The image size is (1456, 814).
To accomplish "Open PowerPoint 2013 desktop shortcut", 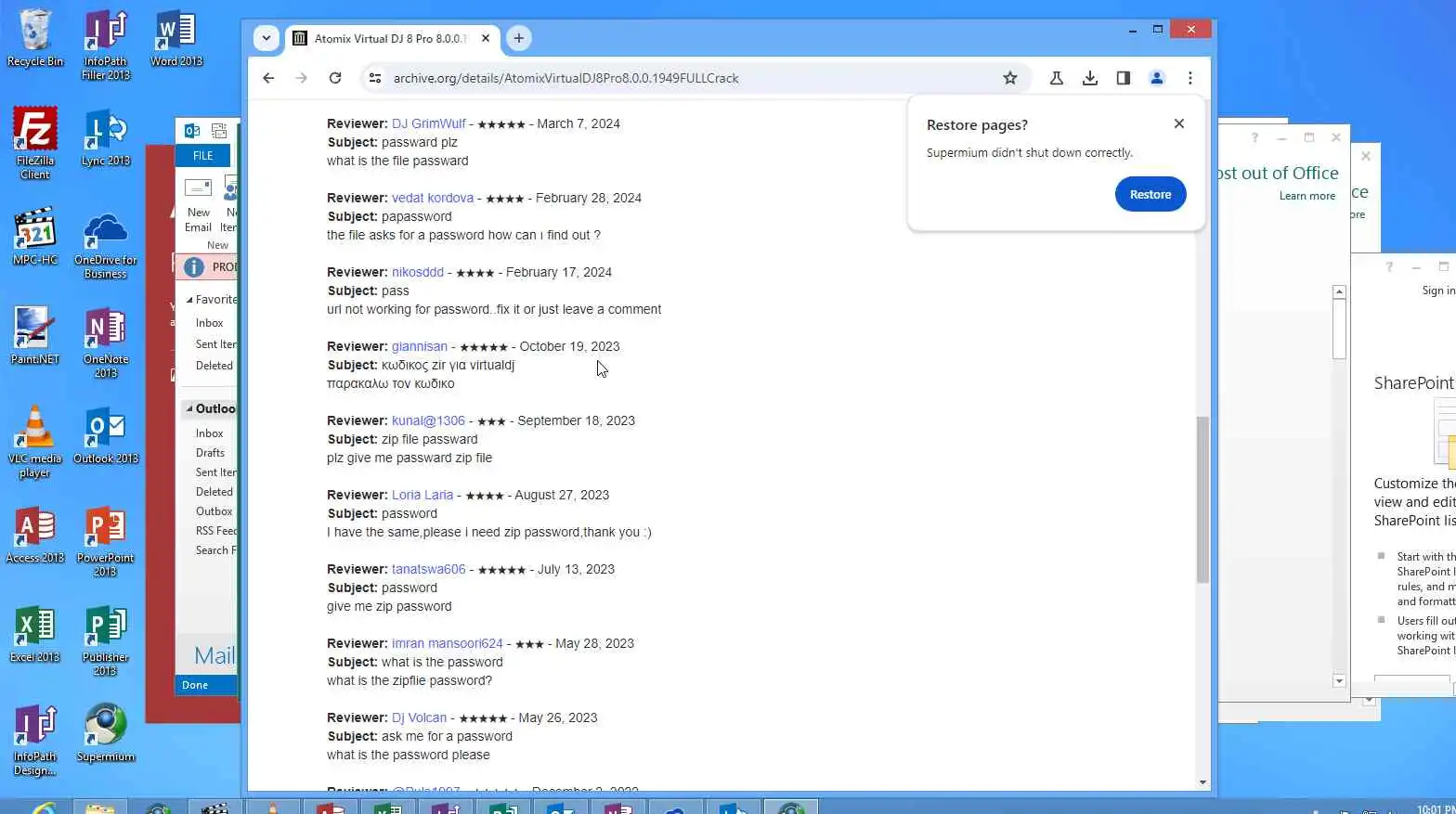I will 106,541.
